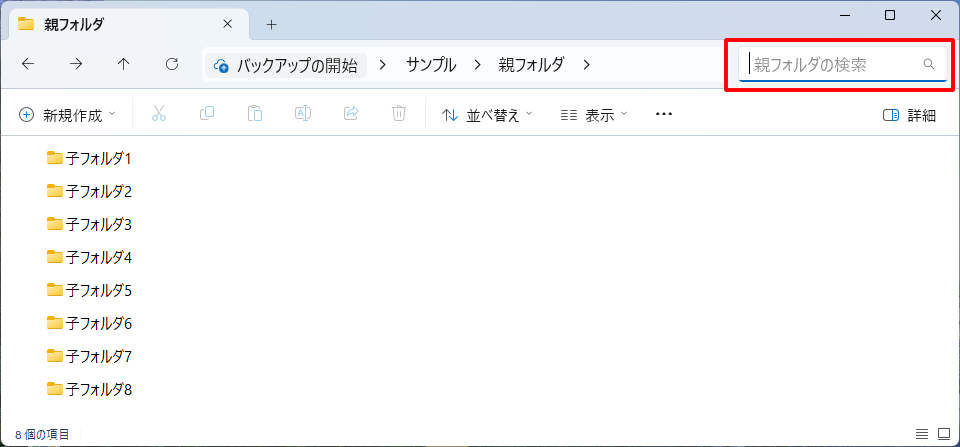Image resolution: width=960 pixels, height=447 pixels.
Task: Click the Rename icon in toolbar
Action: (303, 114)
